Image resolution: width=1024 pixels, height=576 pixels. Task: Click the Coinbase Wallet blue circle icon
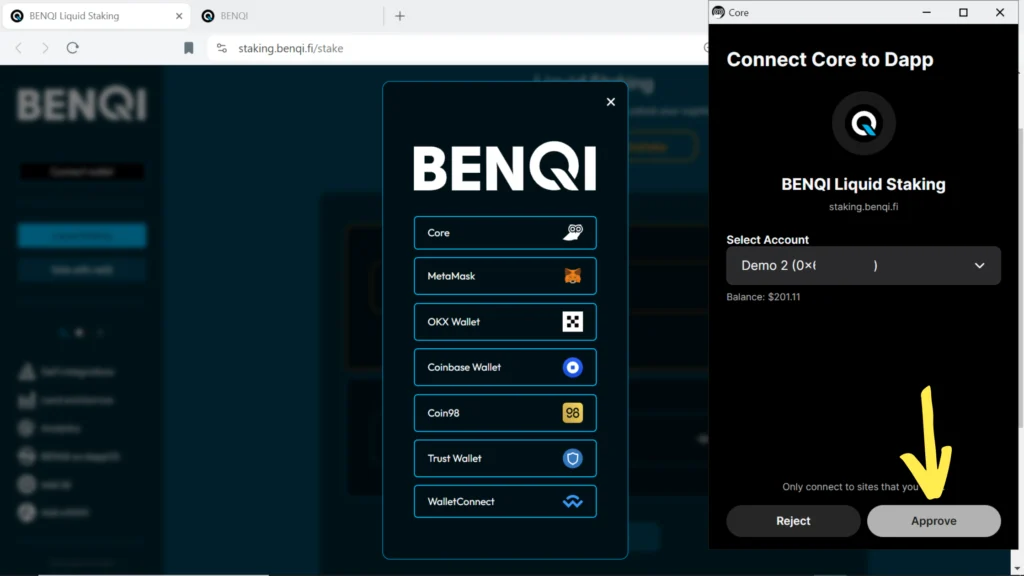coord(573,367)
